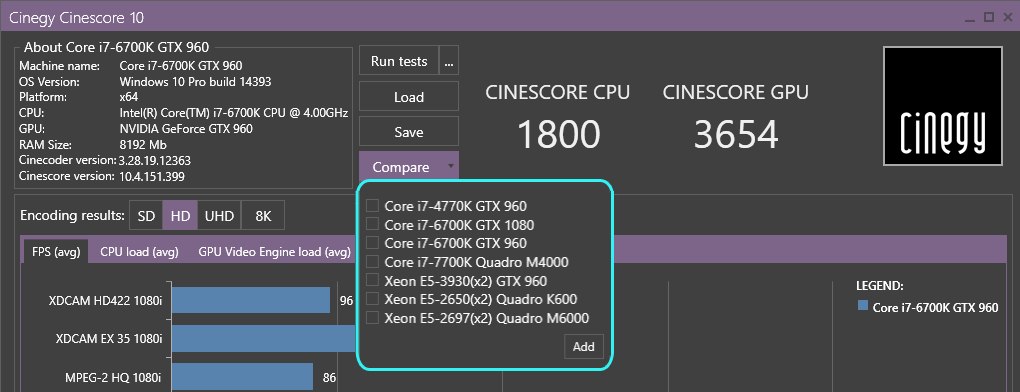Screen dimensions: 1020x392
Task: Click the Platform x64 value
Action: click(x=128, y=98)
